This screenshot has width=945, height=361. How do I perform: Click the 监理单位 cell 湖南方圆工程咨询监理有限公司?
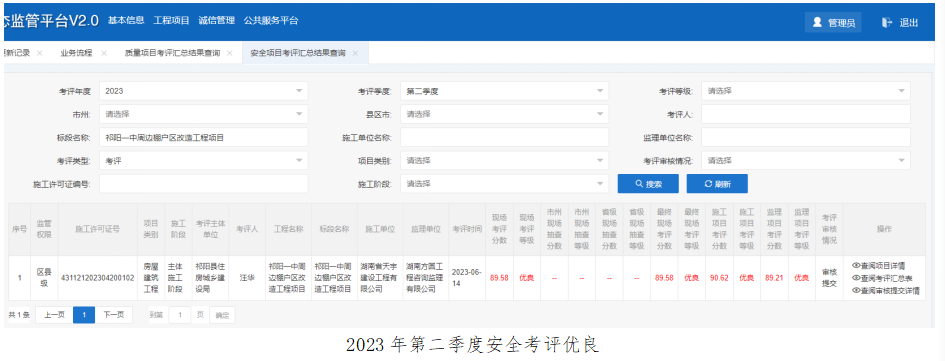point(425,278)
